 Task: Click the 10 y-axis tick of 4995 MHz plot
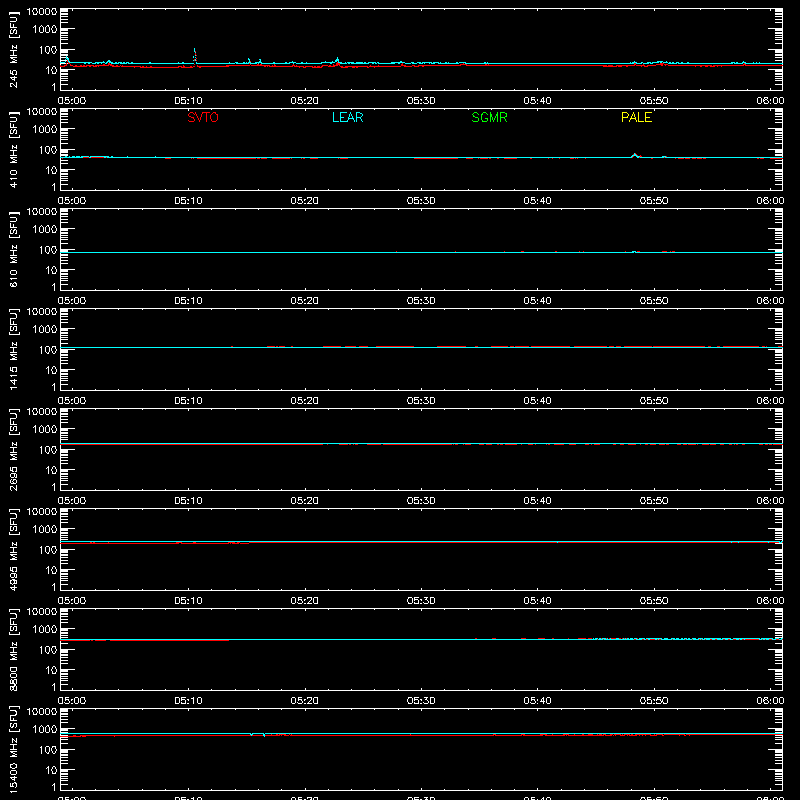point(51,570)
